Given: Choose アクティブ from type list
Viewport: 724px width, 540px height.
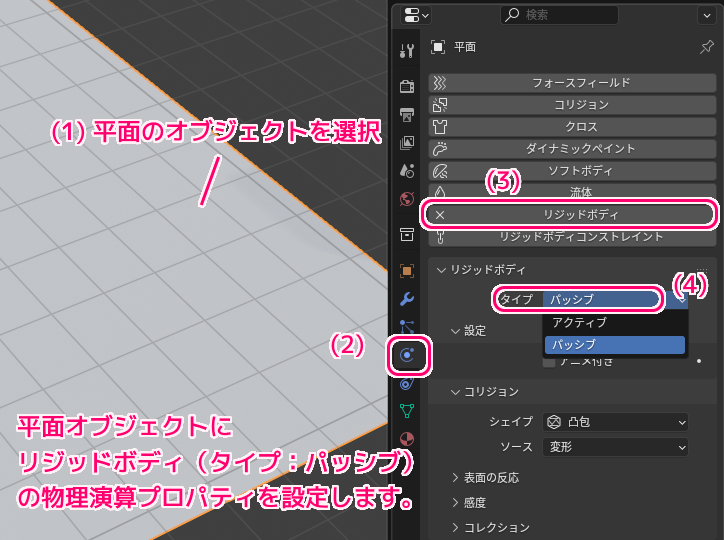Looking at the screenshot, I should [615, 322].
